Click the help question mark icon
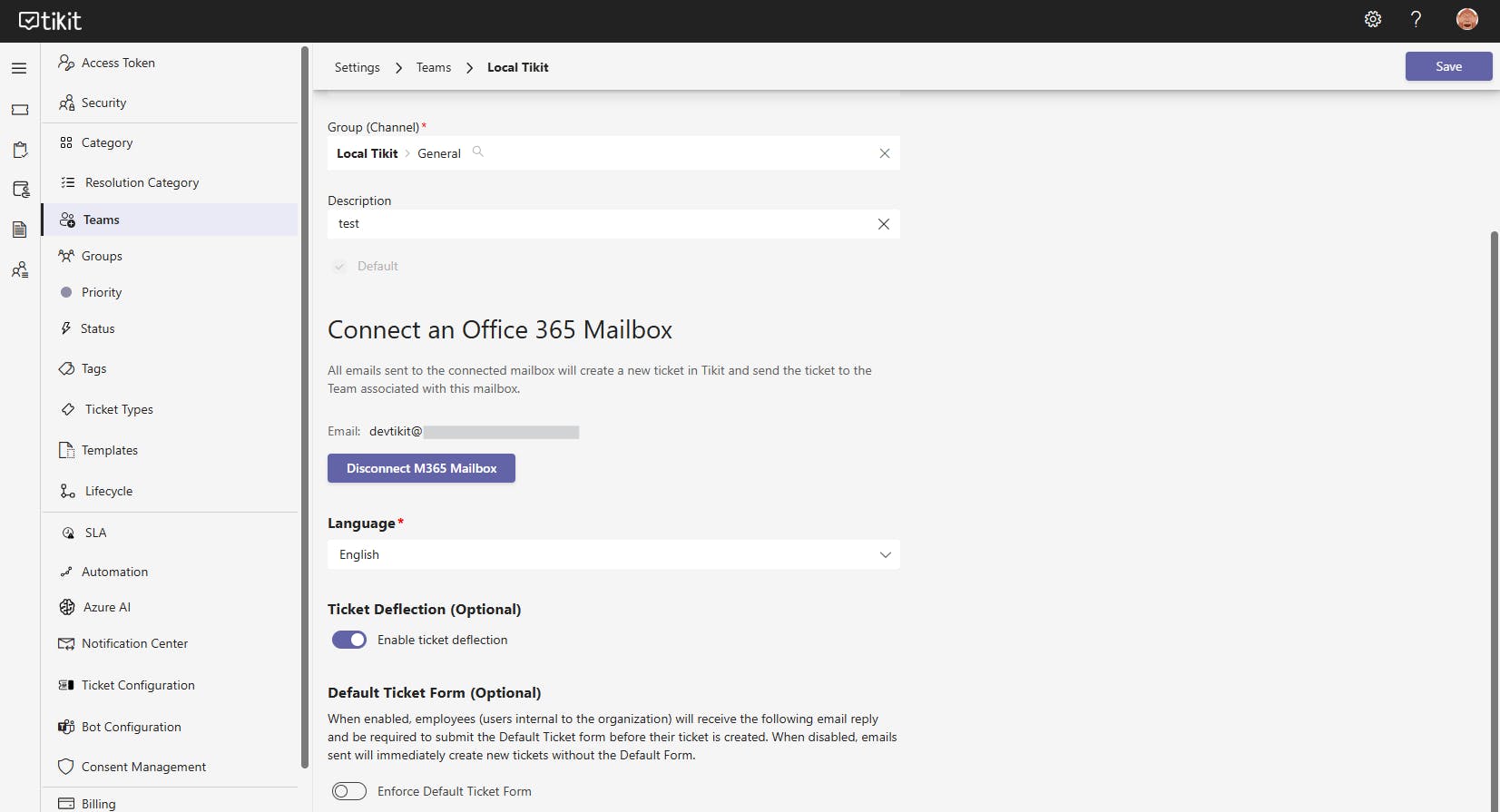Screen dimensions: 1500x812 coord(1416,20)
